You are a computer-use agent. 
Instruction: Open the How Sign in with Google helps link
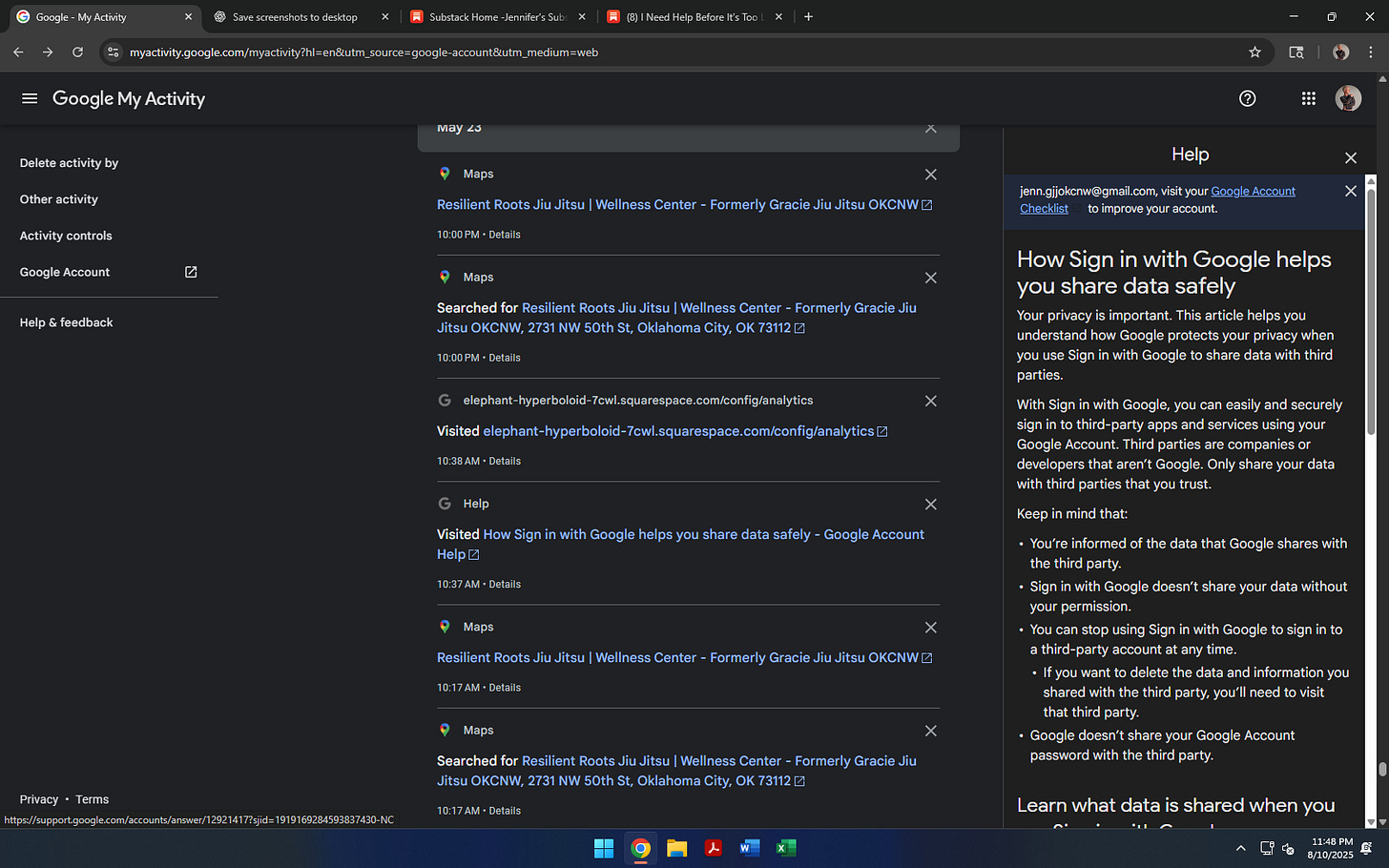pyautogui.click(x=680, y=544)
